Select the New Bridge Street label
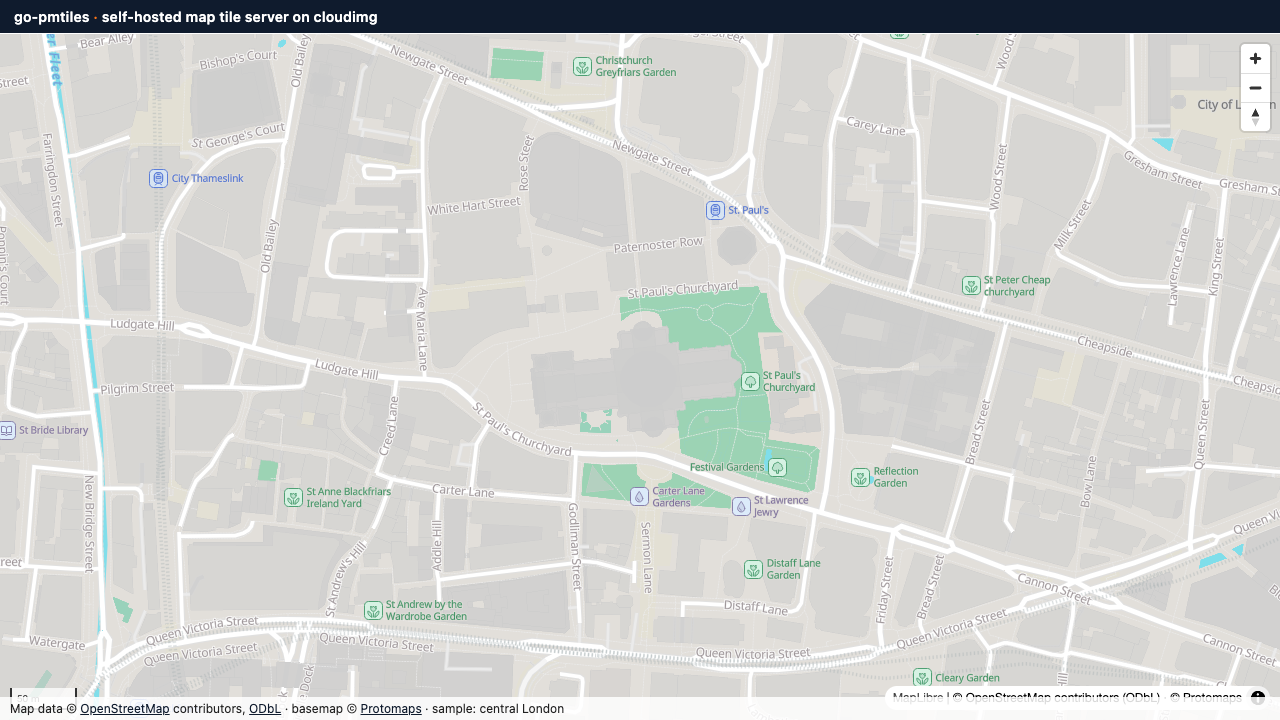The image size is (1280, 720). coord(89,522)
